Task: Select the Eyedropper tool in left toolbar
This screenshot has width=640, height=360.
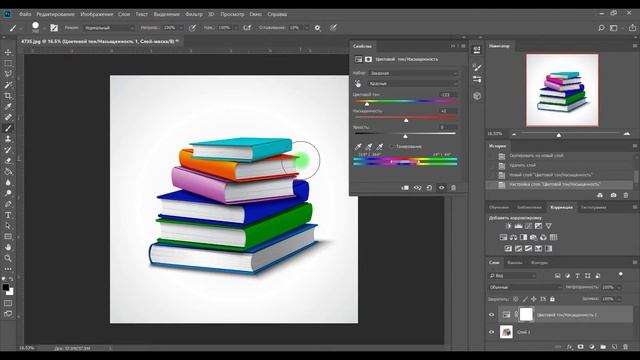Action: pos(8,107)
